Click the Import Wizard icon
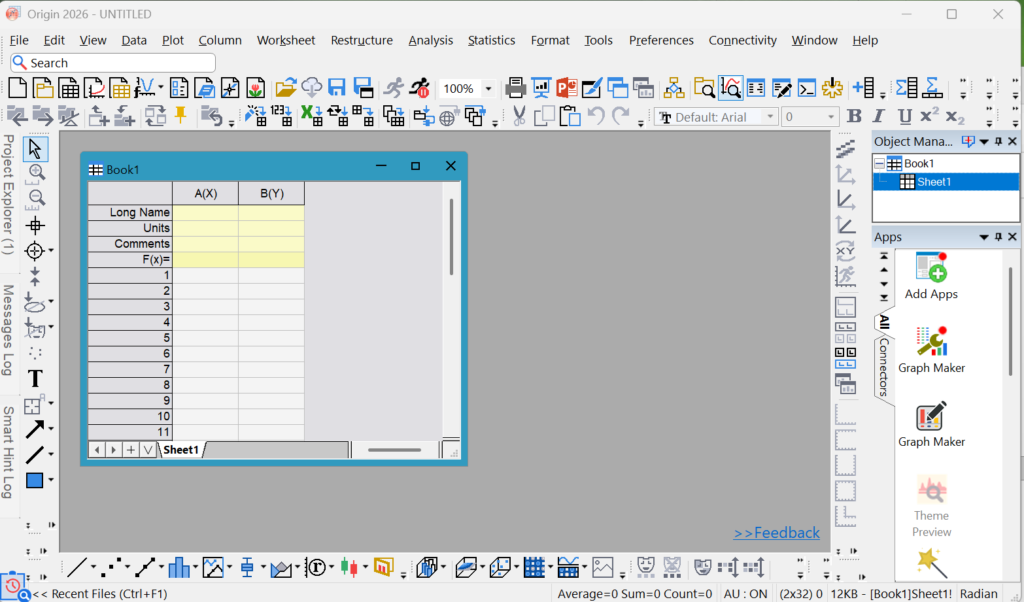The image size is (1024, 602). tap(255, 116)
